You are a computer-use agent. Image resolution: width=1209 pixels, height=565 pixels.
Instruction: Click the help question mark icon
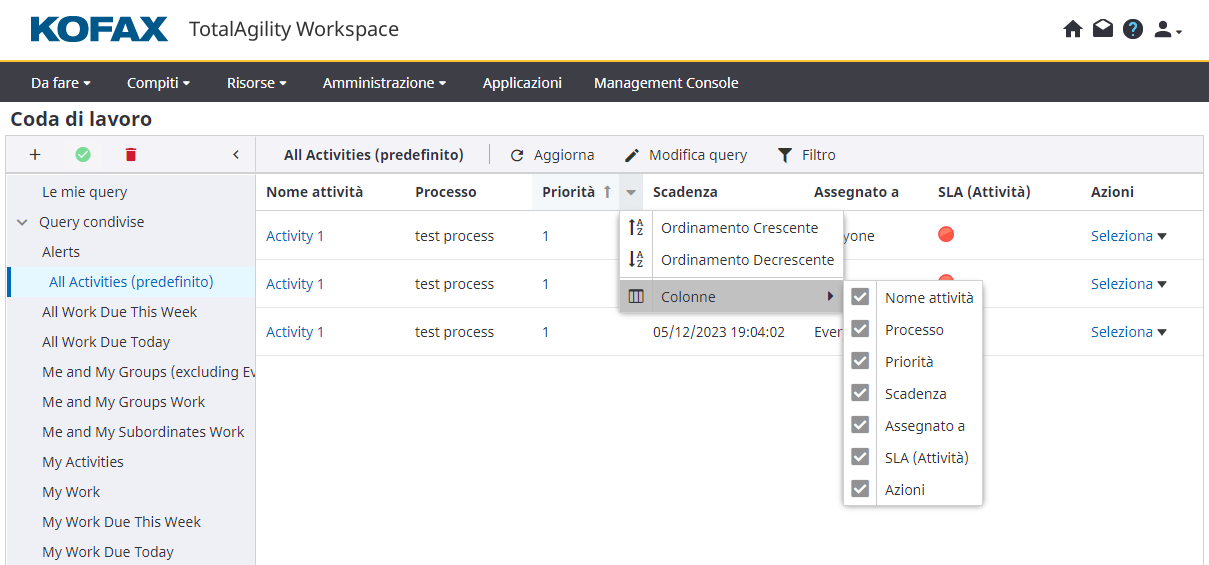click(x=1132, y=30)
